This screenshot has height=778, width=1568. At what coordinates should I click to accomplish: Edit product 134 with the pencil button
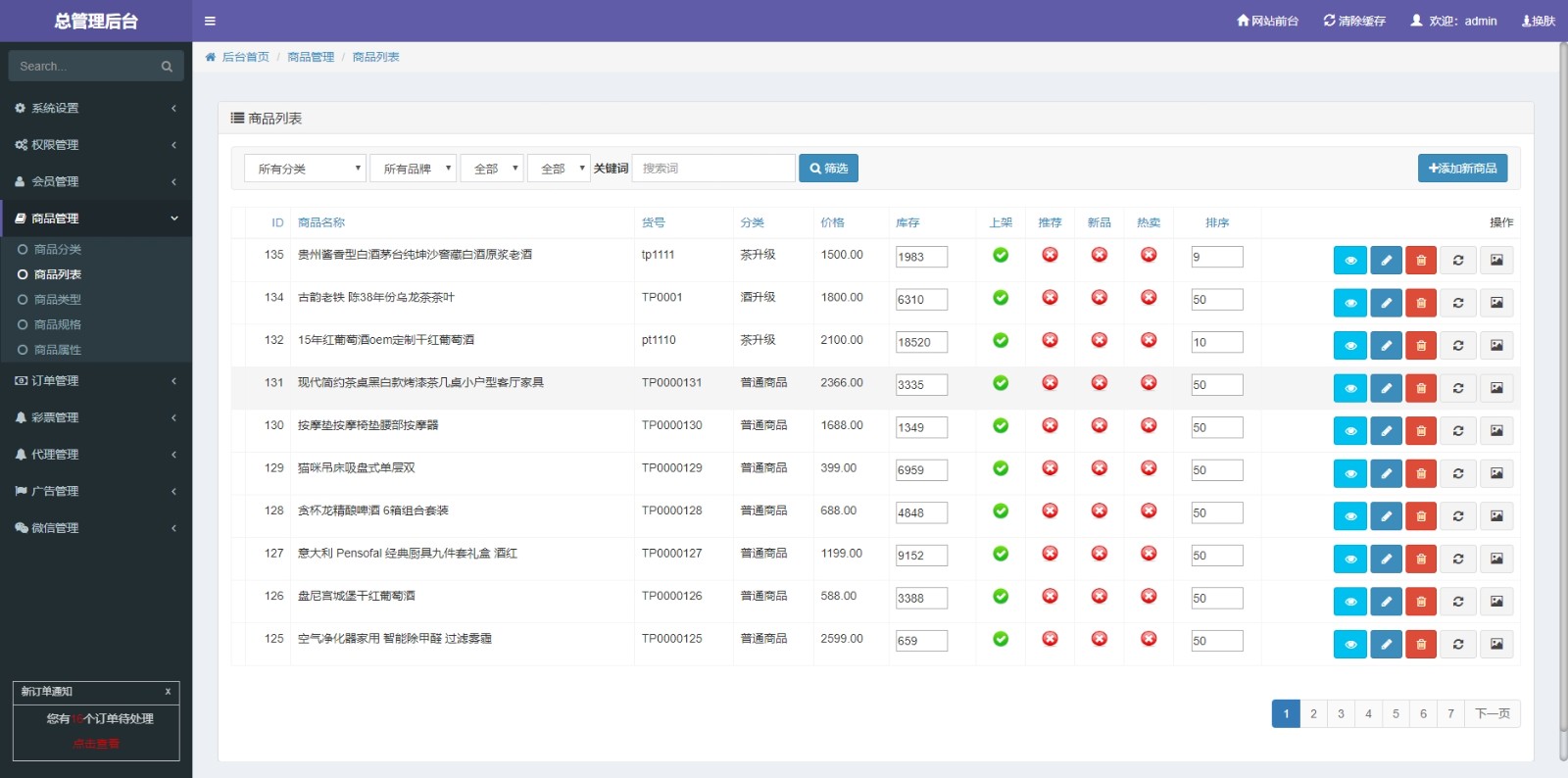pyautogui.click(x=1386, y=303)
